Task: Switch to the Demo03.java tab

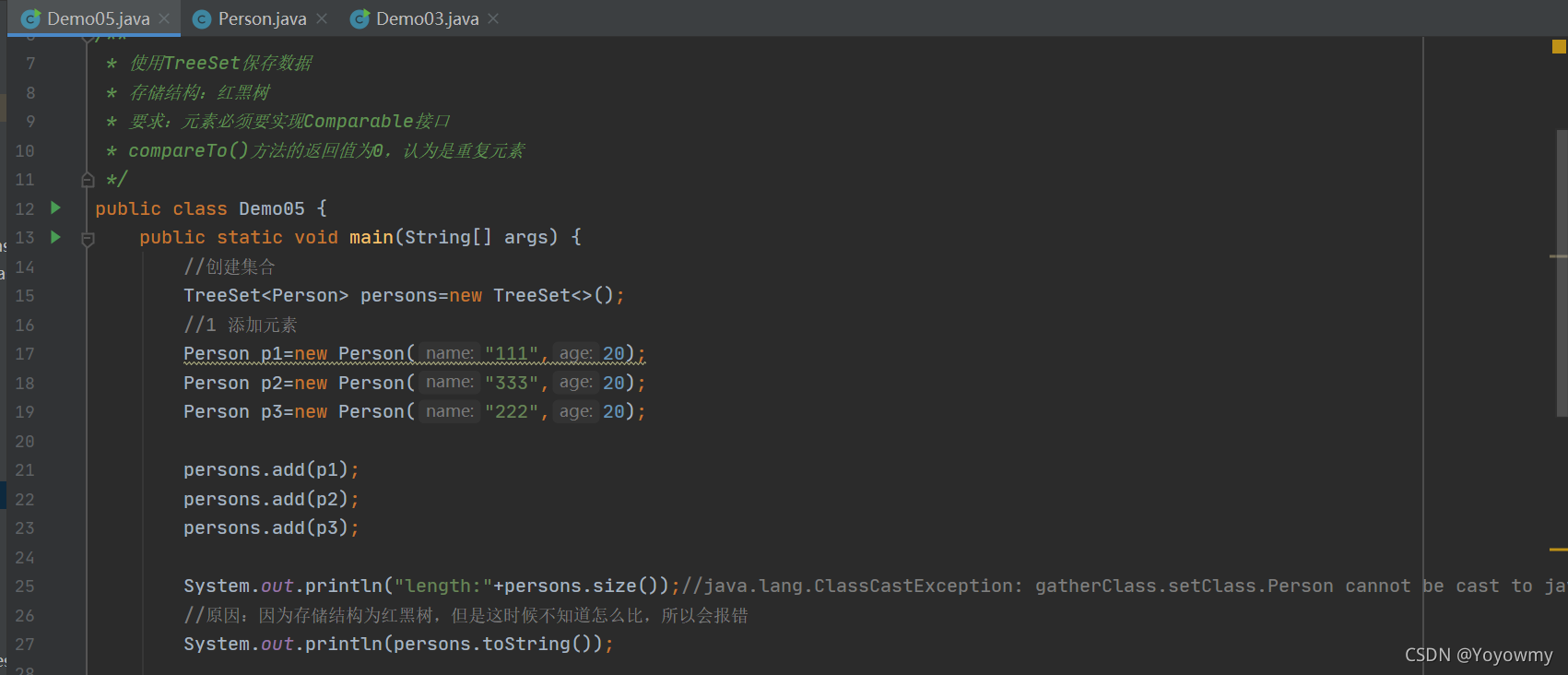Action: [x=427, y=18]
